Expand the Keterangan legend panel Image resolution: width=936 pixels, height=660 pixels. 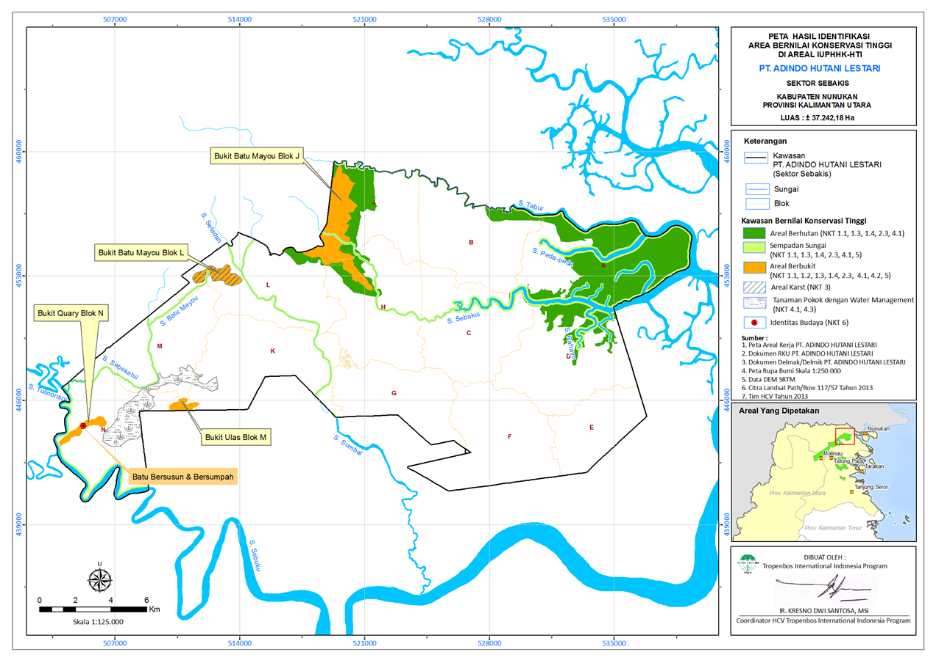click(764, 141)
